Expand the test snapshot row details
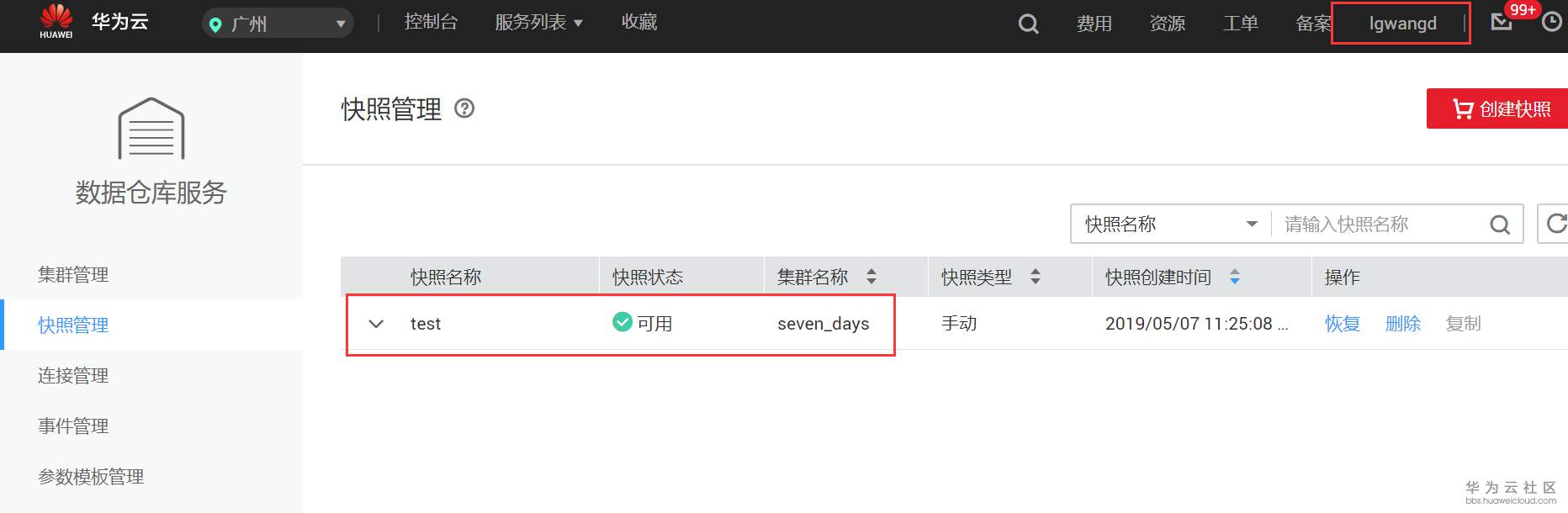Image resolution: width=1568 pixels, height=513 pixels. point(376,324)
